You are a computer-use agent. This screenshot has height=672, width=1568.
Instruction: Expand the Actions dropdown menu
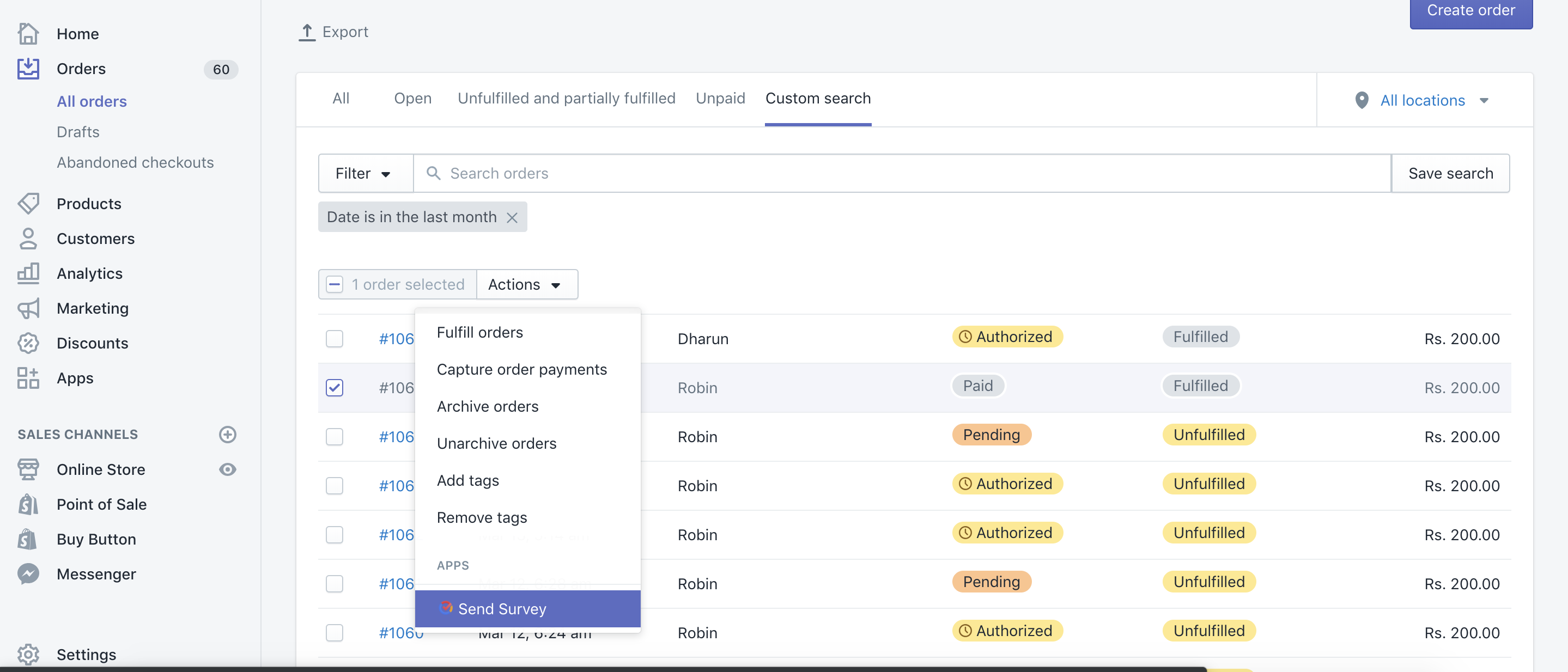pos(525,284)
